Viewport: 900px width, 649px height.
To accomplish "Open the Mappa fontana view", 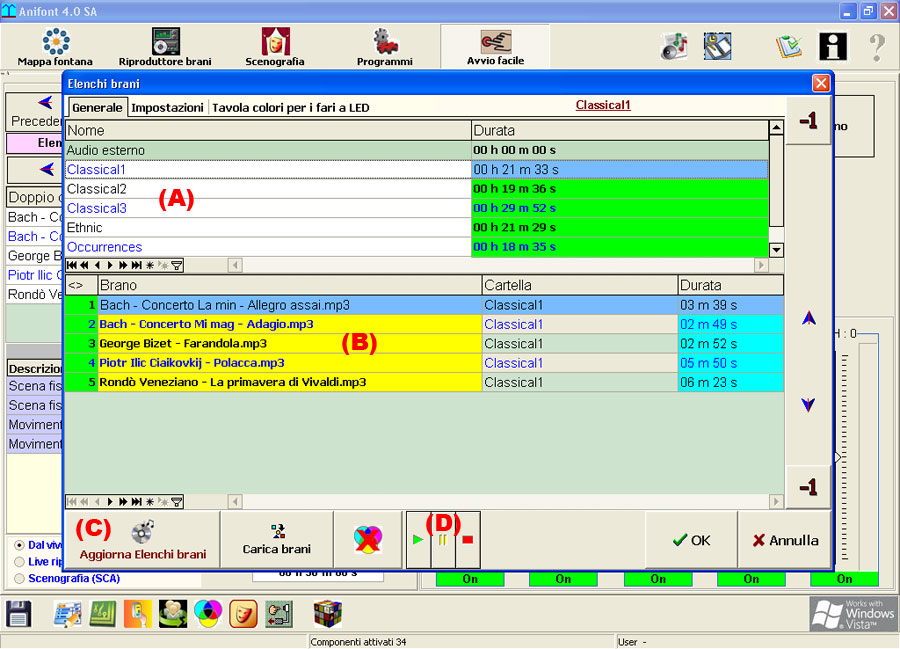I will coord(55,48).
